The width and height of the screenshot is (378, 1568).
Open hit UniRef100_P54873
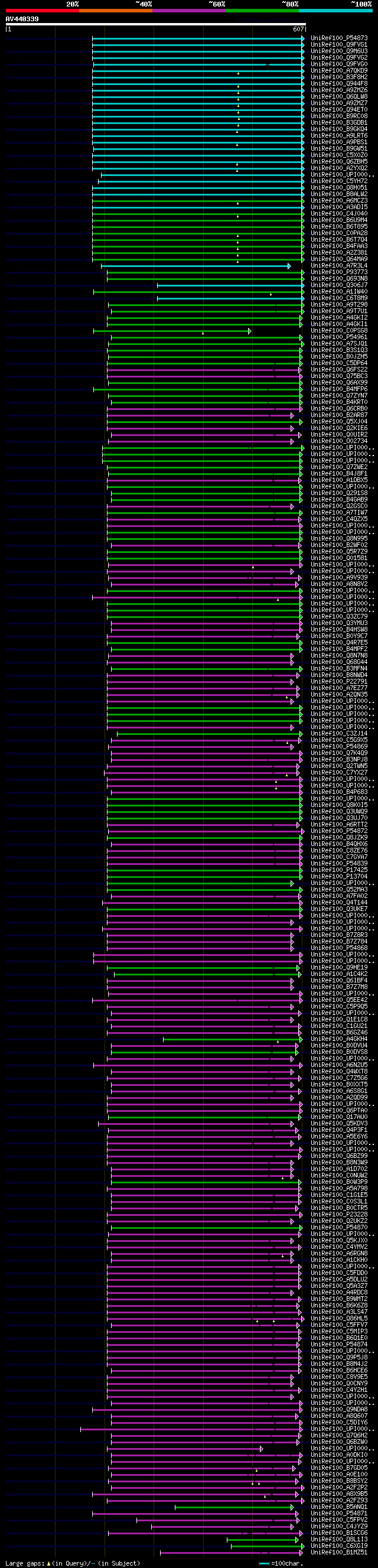[339, 38]
